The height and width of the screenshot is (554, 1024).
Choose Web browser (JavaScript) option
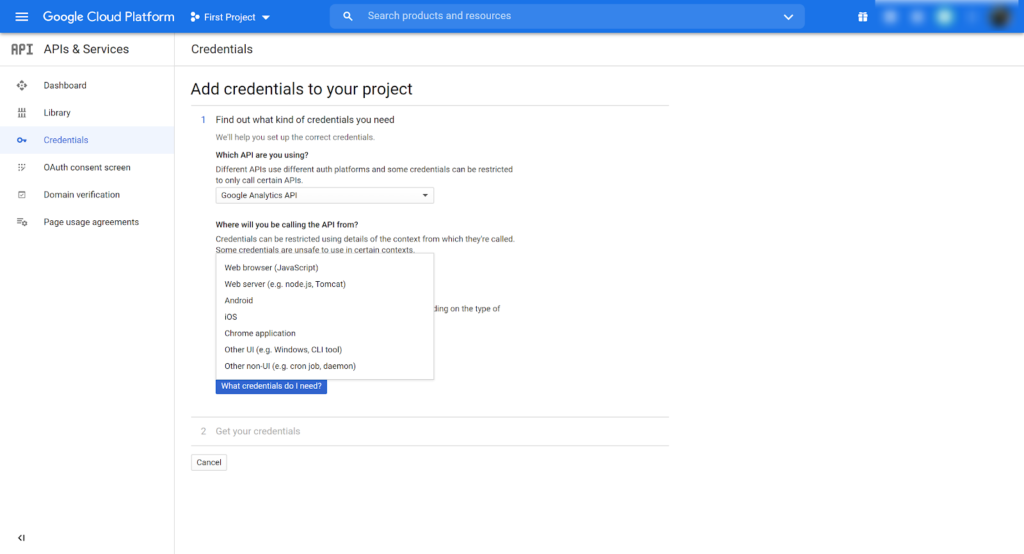coord(325,268)
